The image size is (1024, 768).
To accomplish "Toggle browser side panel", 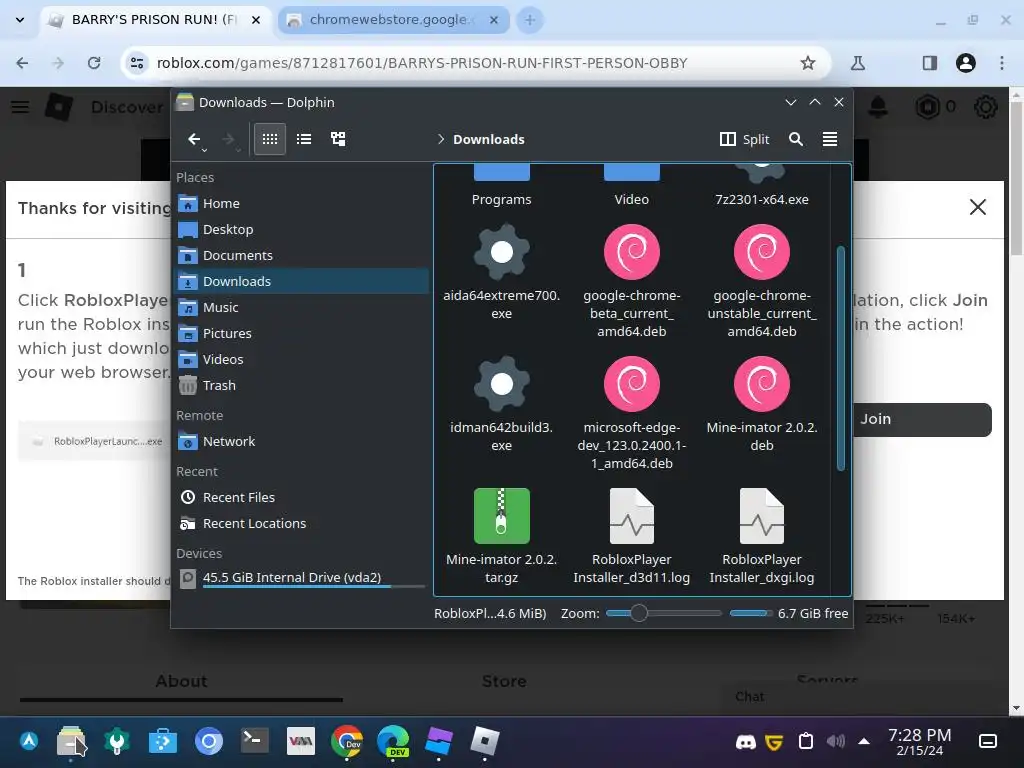I will coord(929,63).
